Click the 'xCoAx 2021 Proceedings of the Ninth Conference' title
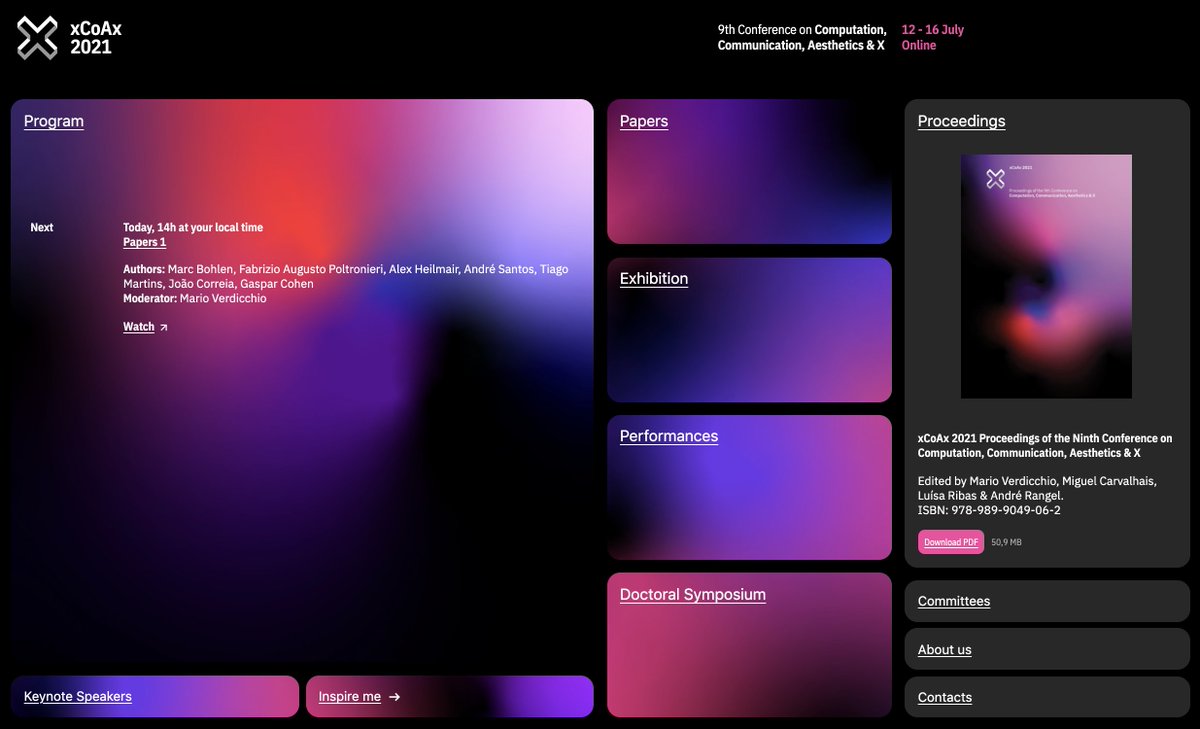This screenshot has height=729, width=1200. click(1045, 446)
